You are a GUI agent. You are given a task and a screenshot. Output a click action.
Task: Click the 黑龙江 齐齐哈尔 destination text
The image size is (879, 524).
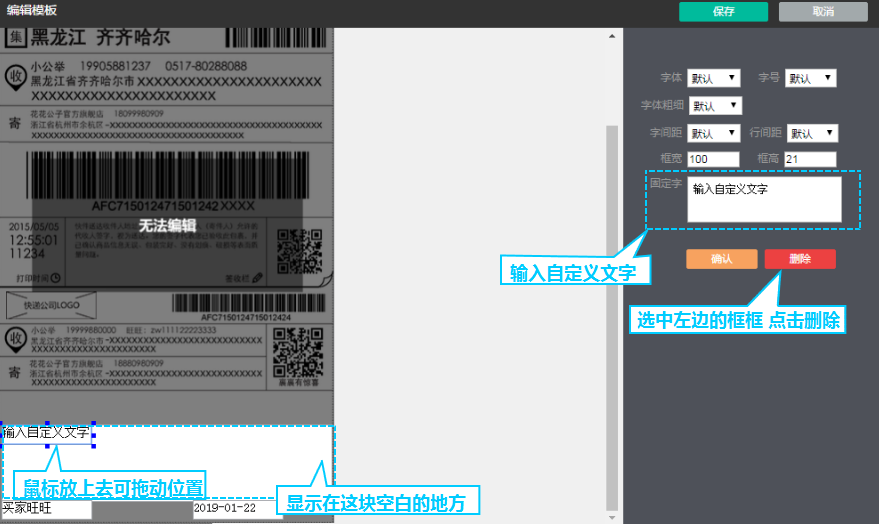pos(100,38)
